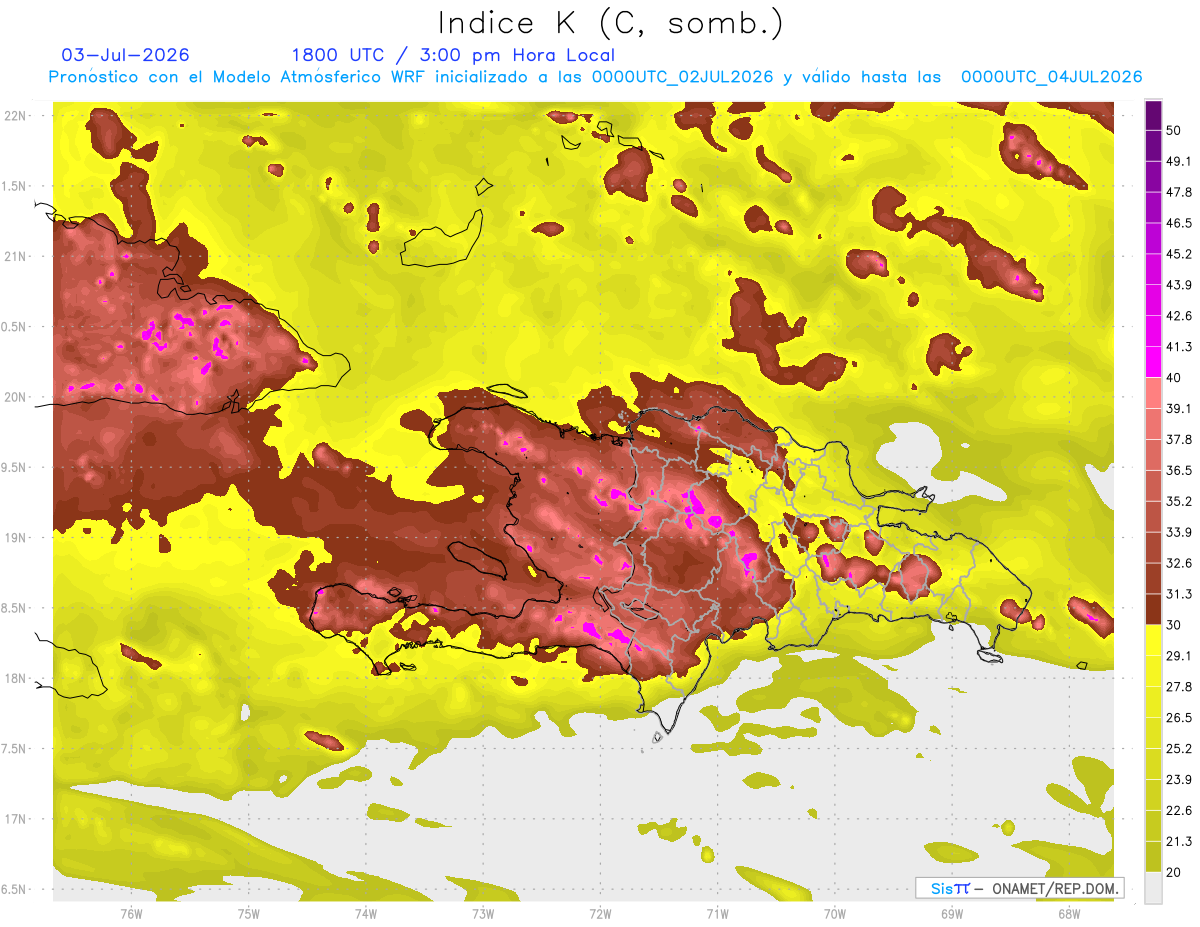Viewport: 1200px width, 927px height.
Task: Click the '20' colorbar label
Action: (x=1175, y=872)
